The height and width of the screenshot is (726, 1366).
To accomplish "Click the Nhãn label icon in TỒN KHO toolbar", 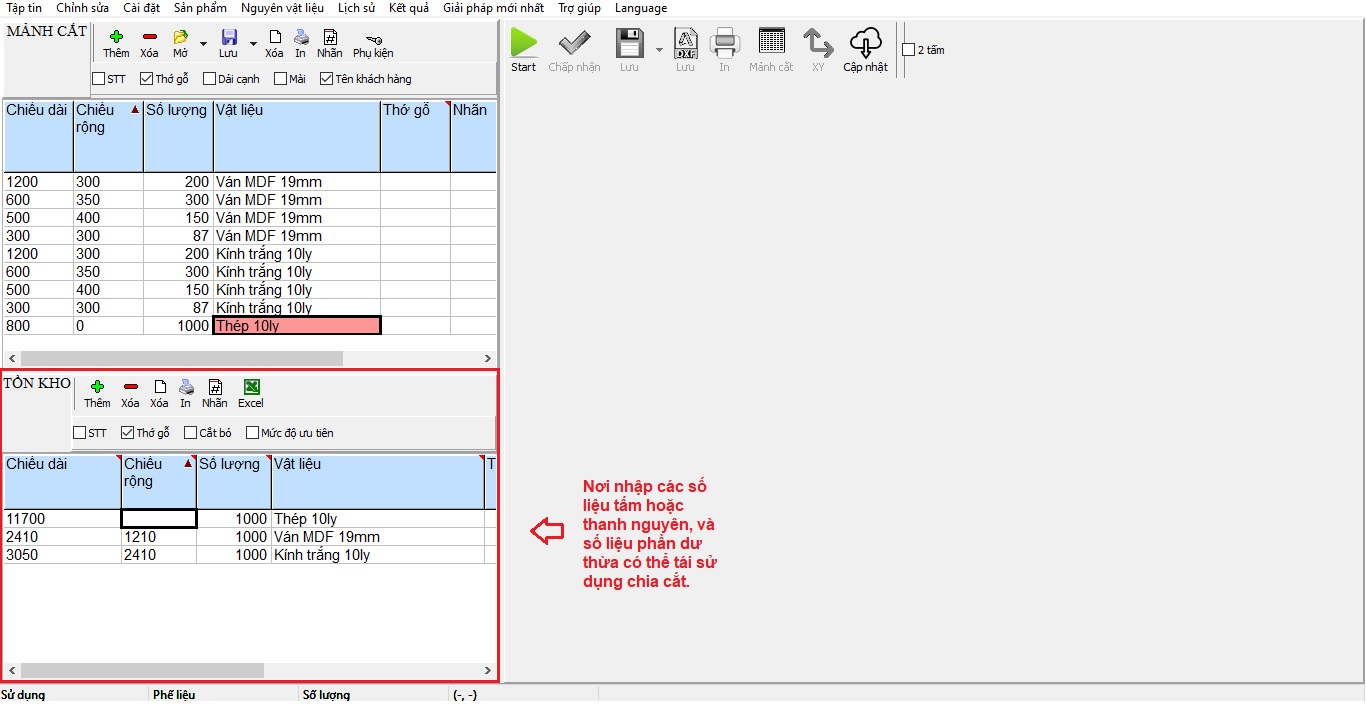I will tap(214, 390).
